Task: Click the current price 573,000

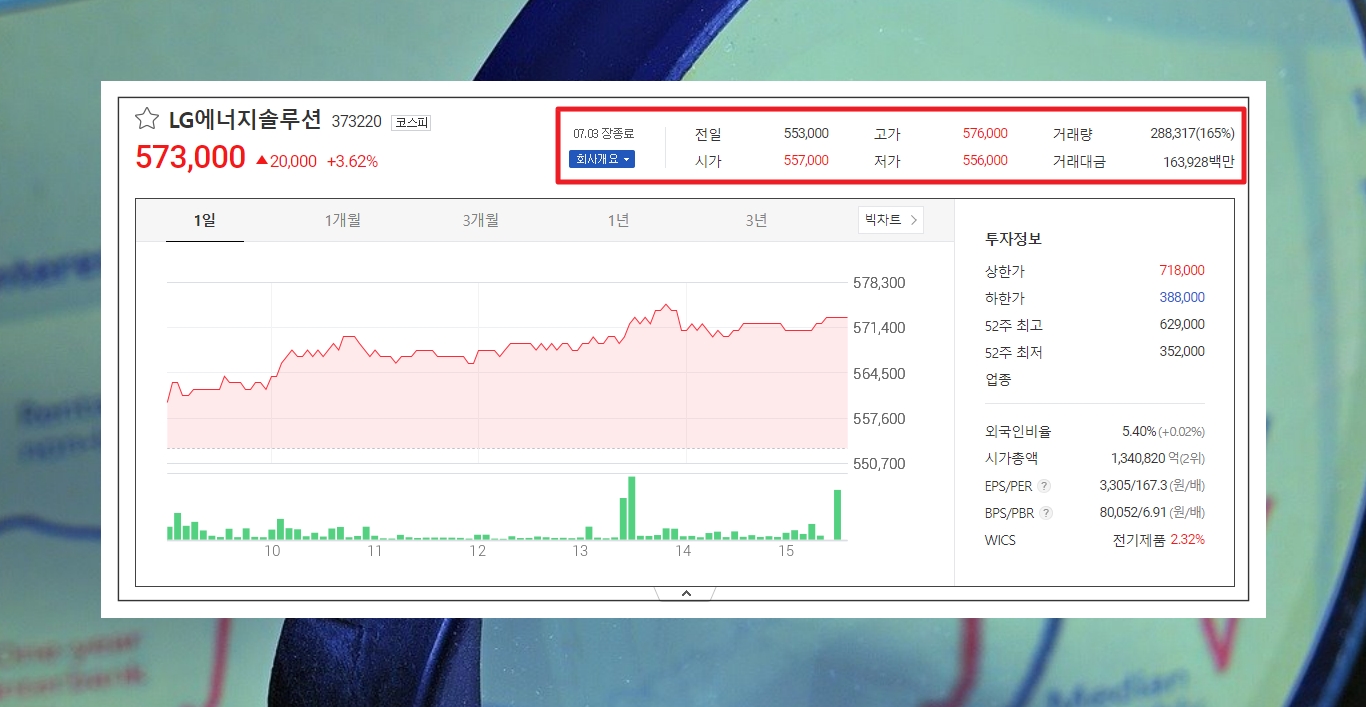Action: [190, 157]
